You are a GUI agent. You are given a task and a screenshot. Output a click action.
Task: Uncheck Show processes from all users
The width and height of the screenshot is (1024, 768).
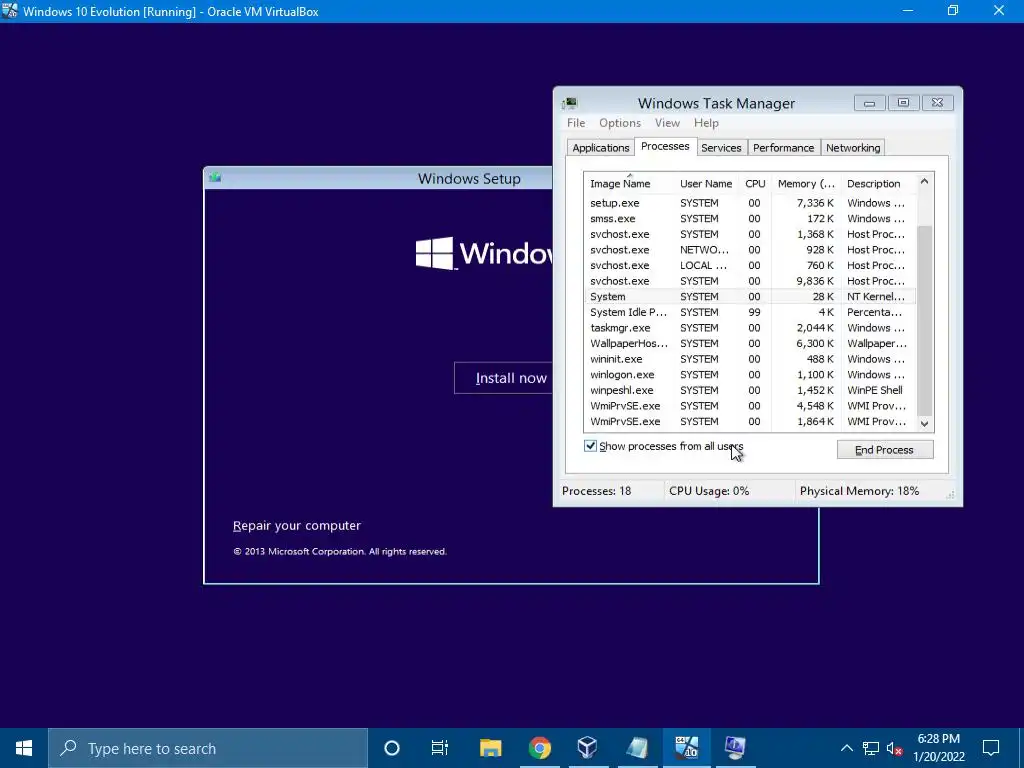[590, 446]
